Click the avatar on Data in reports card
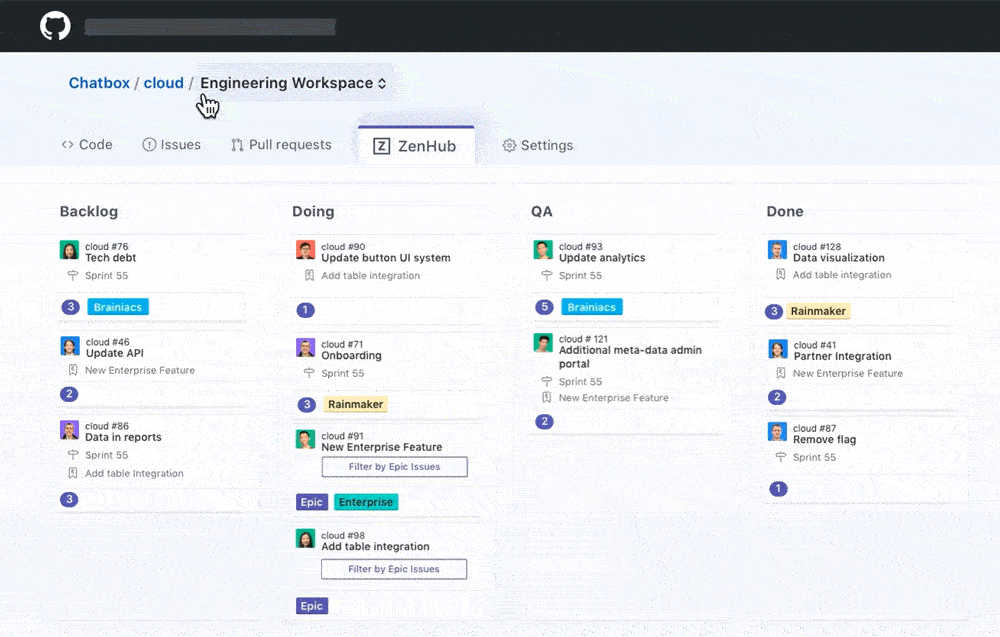1000x637 pixels. pos(69,430)
